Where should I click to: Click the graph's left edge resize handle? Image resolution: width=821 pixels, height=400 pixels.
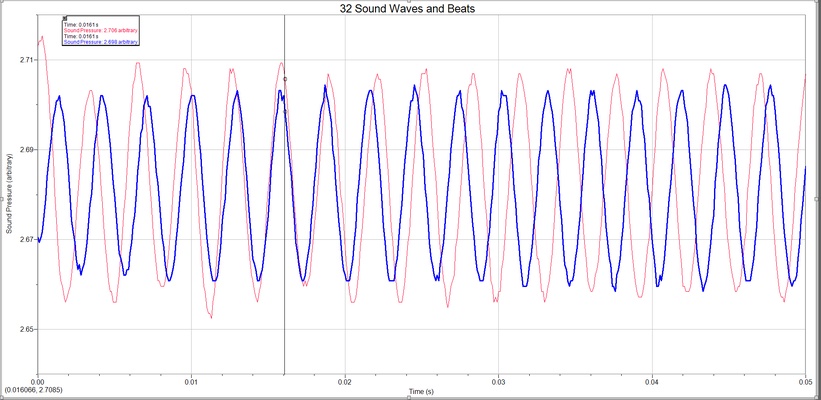pos(1,199)
